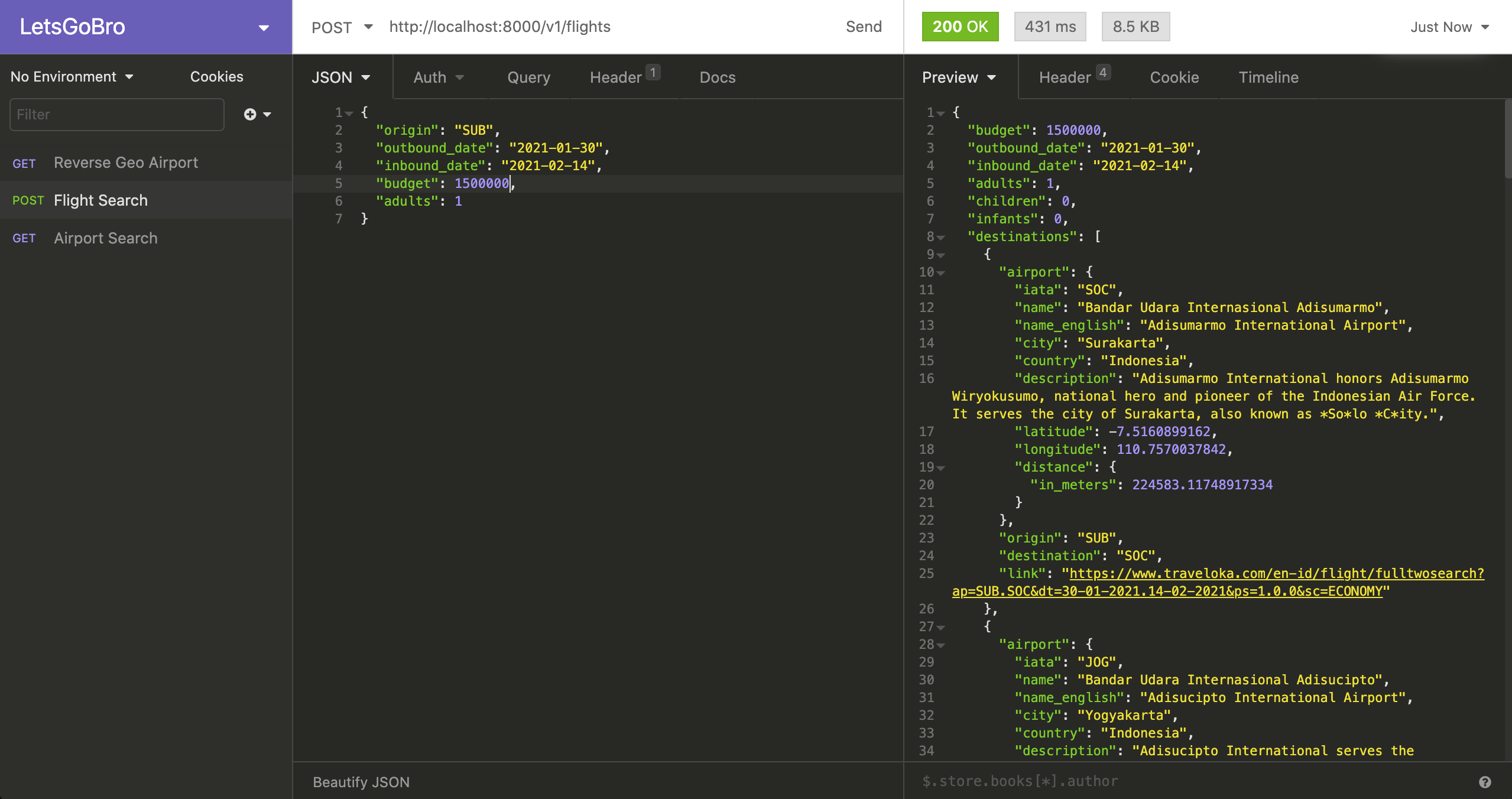
Task: Select the Reverse Geo Airport request
Action: 126,163
